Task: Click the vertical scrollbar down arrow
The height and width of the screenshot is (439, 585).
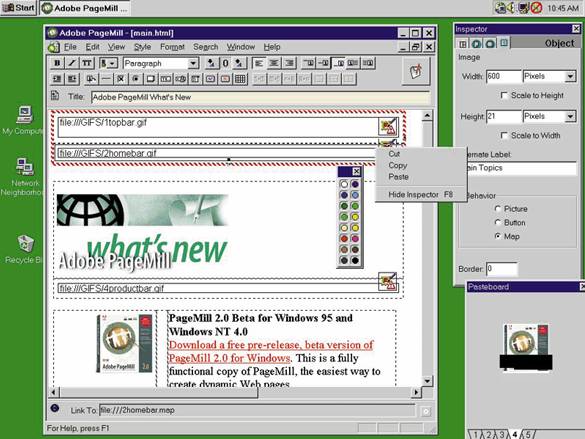Action: tap(427, 381)
